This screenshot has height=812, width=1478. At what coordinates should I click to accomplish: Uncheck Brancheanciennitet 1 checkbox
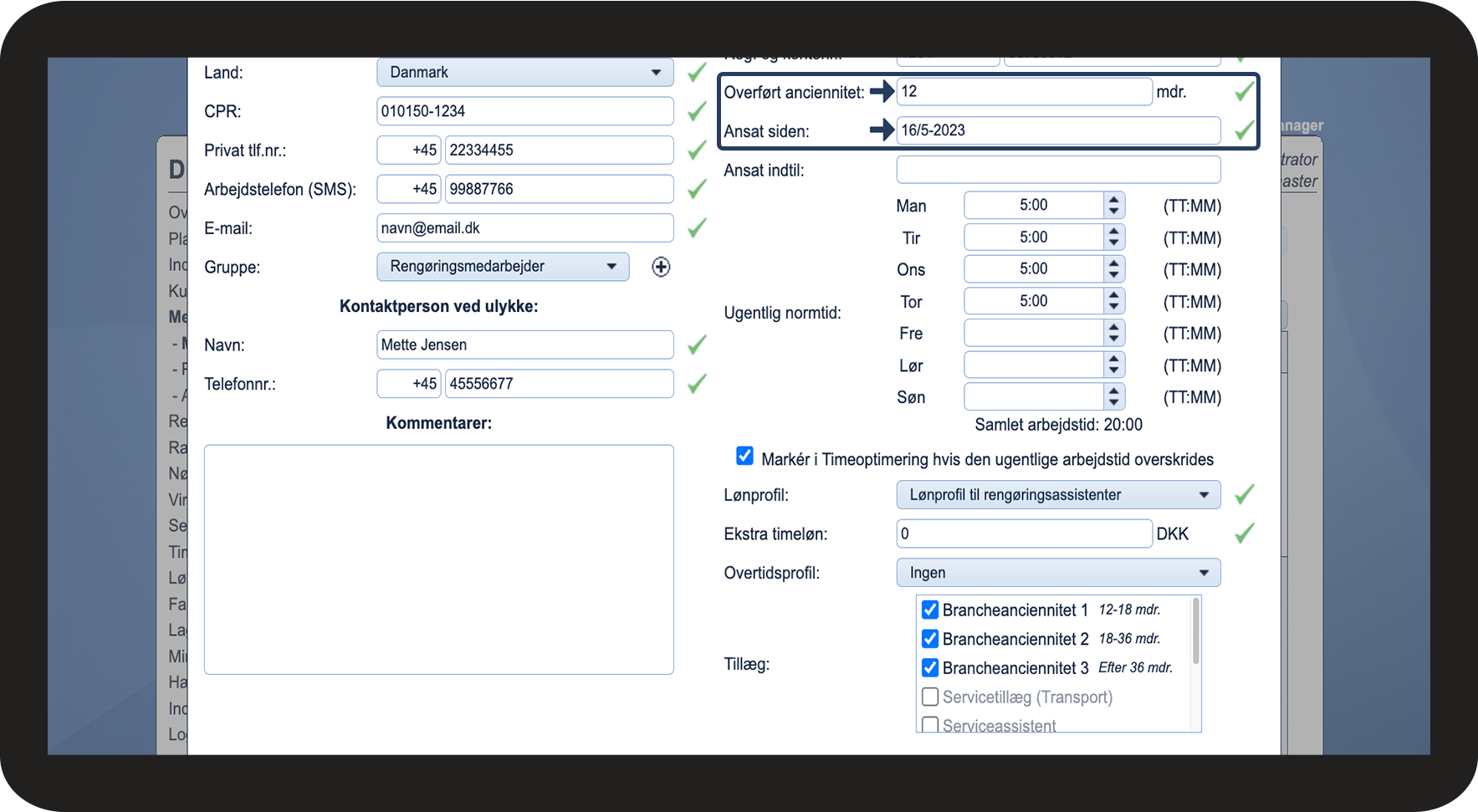929,610
